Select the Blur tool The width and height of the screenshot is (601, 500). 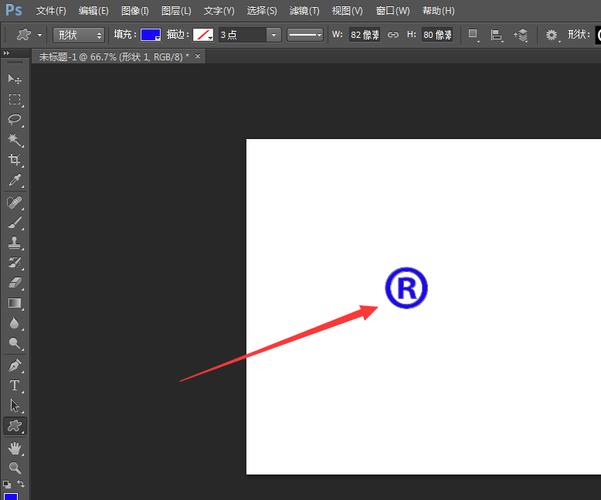pyautogui.click(x=15, y=323)
